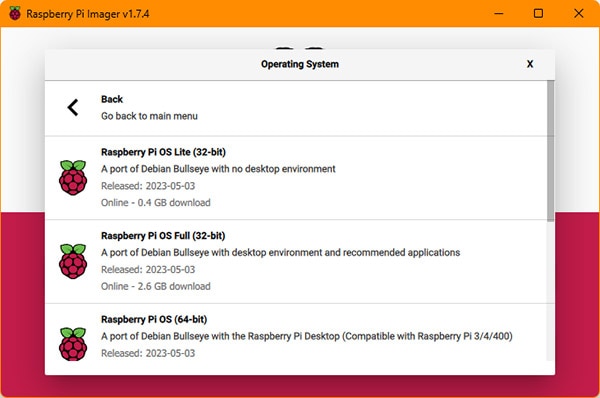Click 'Online - 2.6 GB download' text
The image size is (600, 398).
(156, 286)
